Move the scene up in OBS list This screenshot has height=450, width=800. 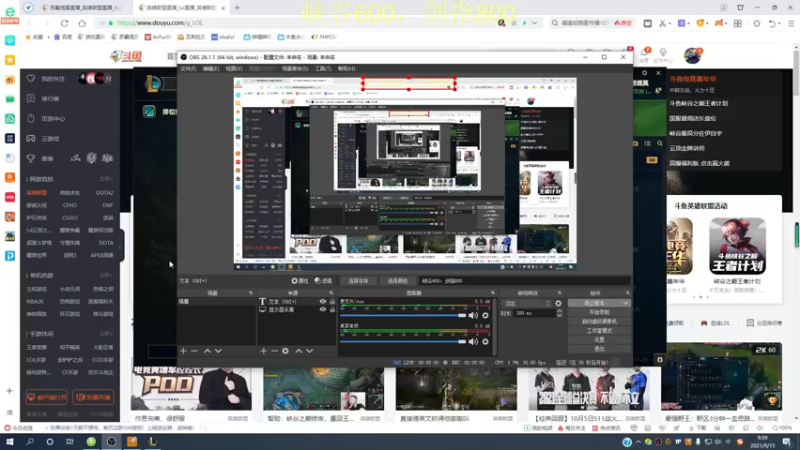coord(207,351)
